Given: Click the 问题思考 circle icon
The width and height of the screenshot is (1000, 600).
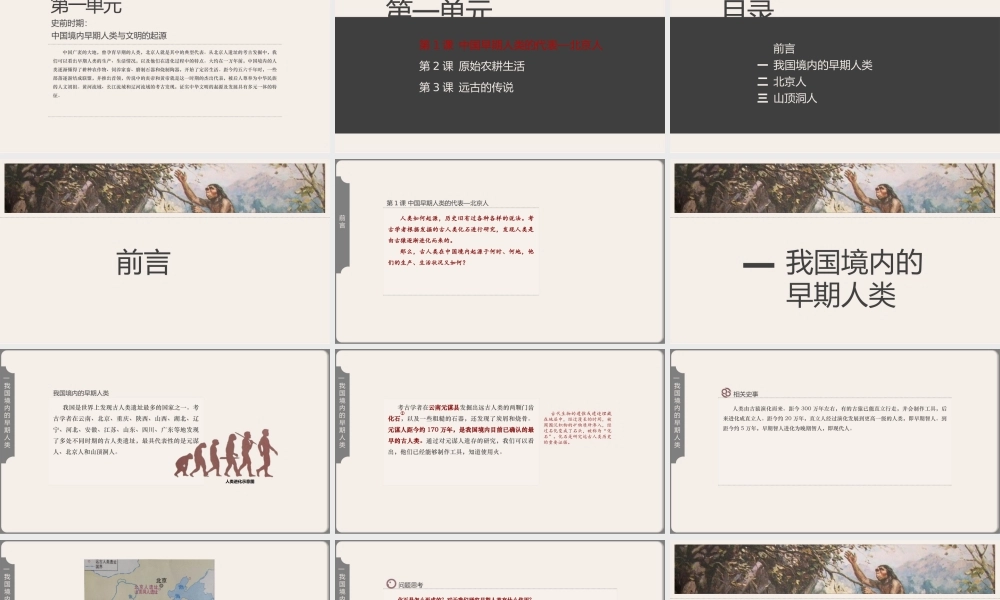Looking at the screenshot, I should [x=391, y=583].
